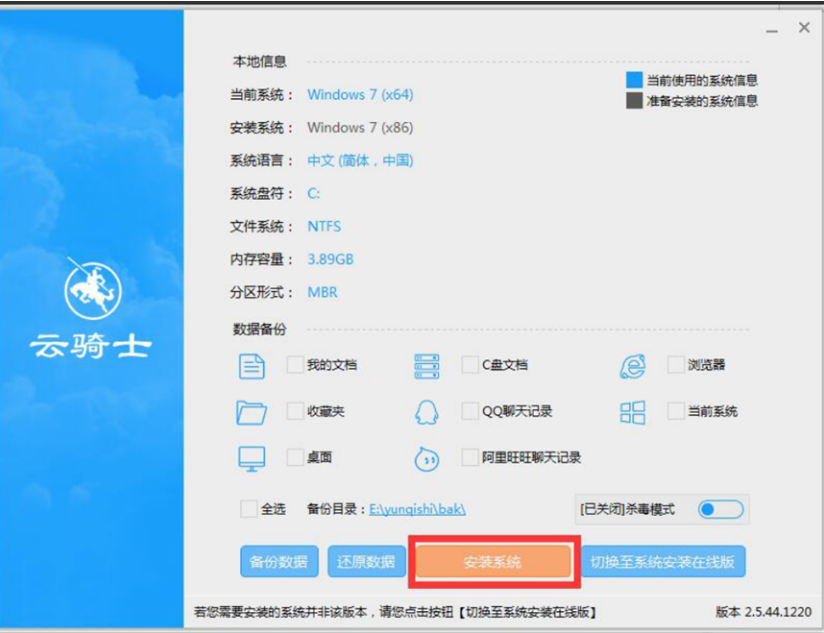Click the 备份数据 button

pyautogui.click(x=279, y=562)
